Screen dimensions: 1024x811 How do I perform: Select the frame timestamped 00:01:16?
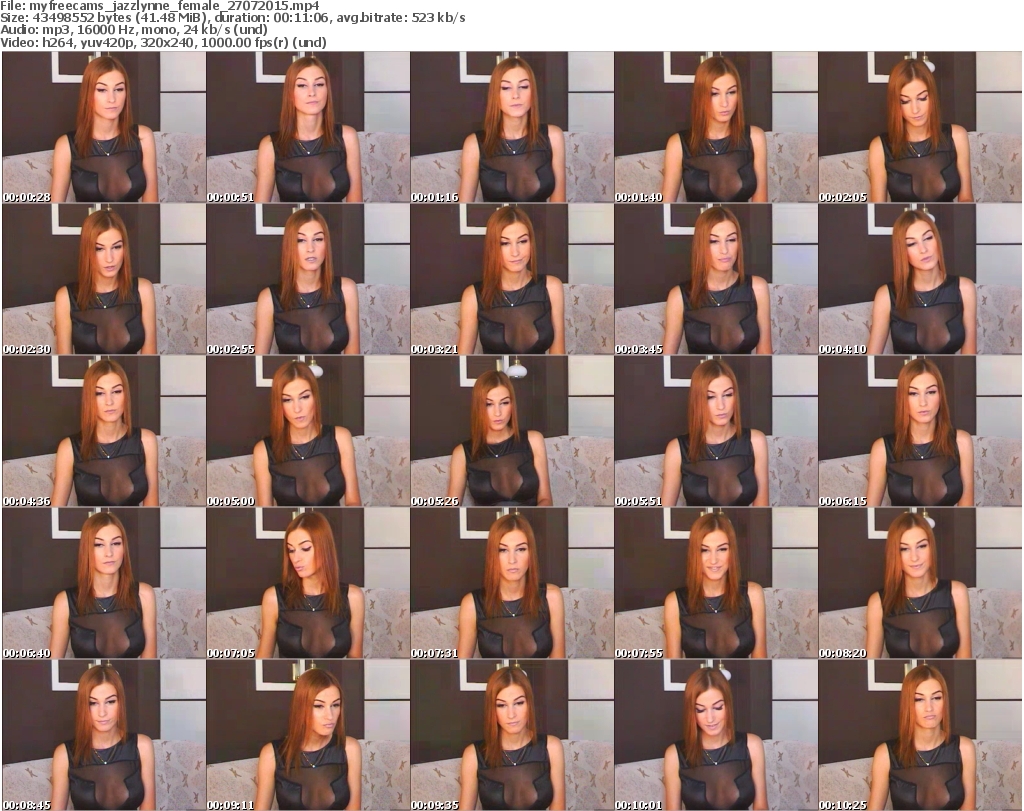[x=512, y=127]
